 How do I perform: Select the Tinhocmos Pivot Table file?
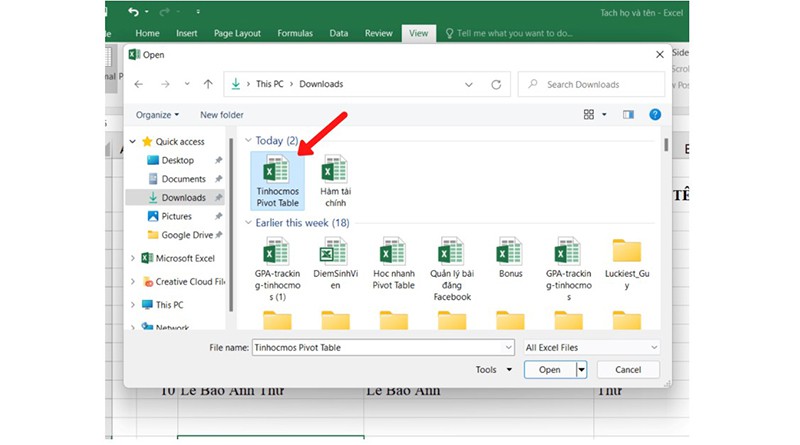coord(277,181)
